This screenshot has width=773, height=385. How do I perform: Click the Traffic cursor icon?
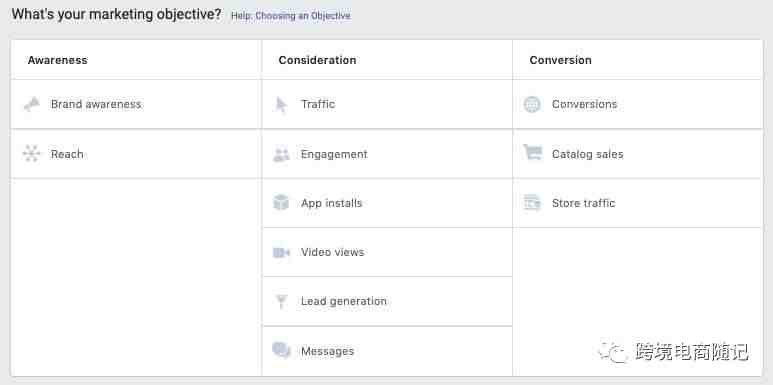click(x=281, y=105)
